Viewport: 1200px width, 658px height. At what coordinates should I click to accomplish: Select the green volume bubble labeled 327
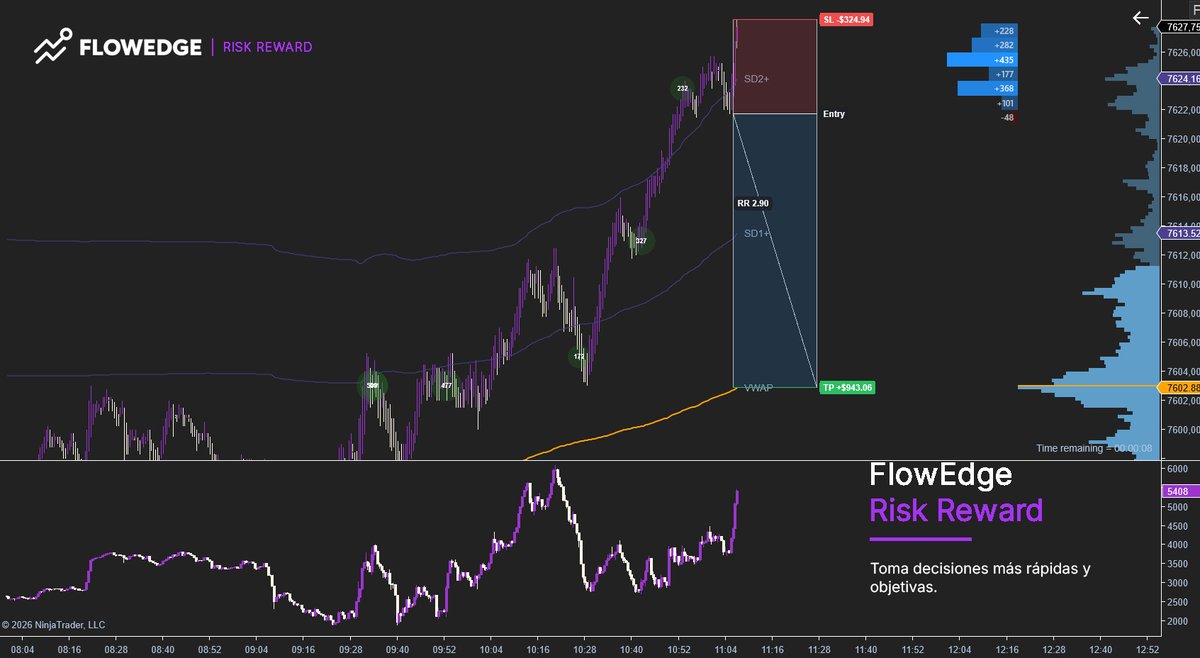(641, 241)
